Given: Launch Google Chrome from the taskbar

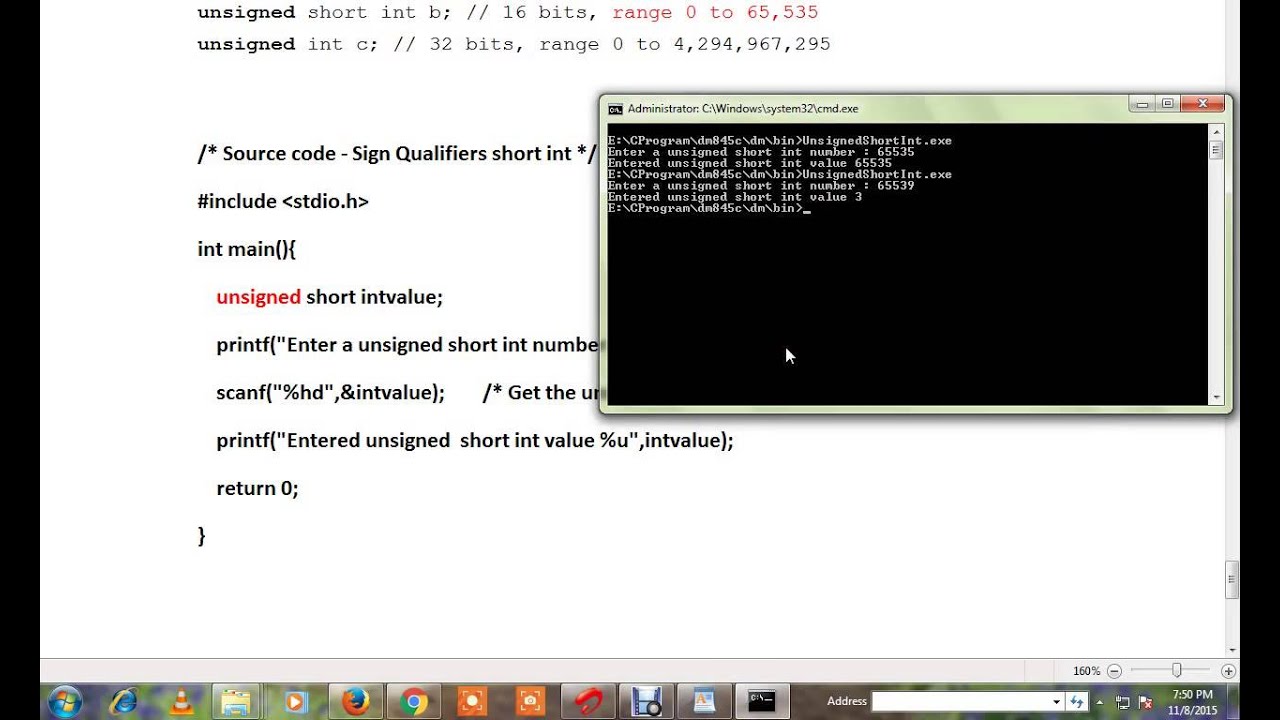Looking at the screenshot, I should click(413, 702).
